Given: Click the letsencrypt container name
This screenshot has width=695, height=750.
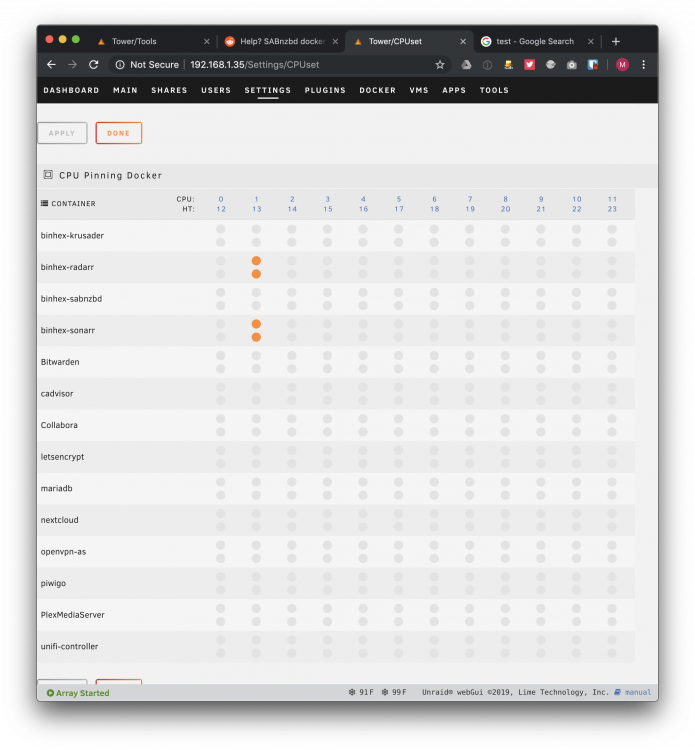Looking at the screenshot, I should (x=62, y=457).
